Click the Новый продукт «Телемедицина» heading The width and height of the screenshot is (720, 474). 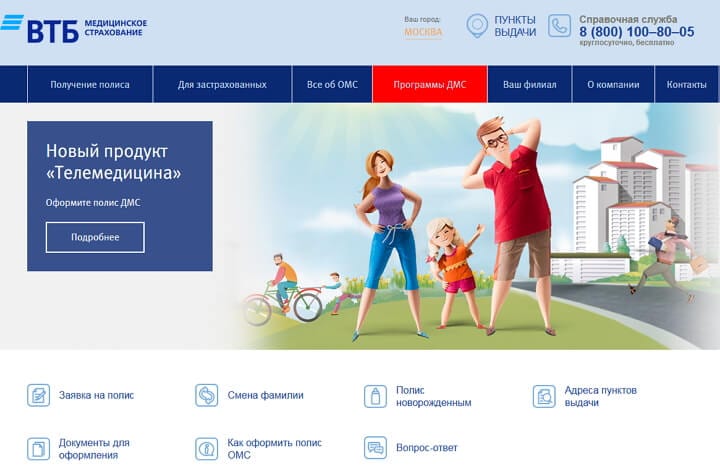pyautogui.click(x=113, y=162)
